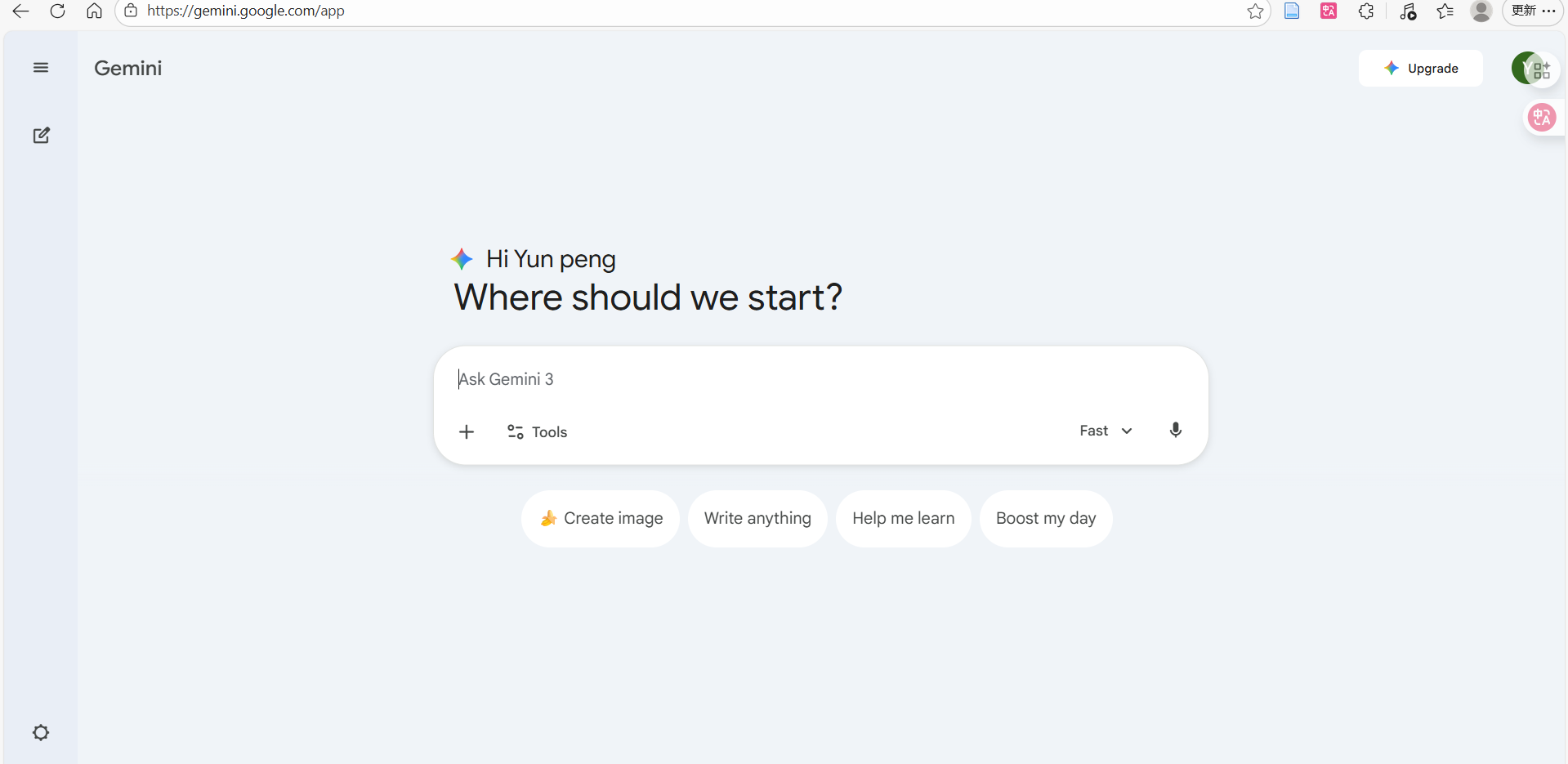This screenshot has height=764, width=1568.
Task: Click the plus upload icon
Action: pyautogui.click(x=467, y=431)
